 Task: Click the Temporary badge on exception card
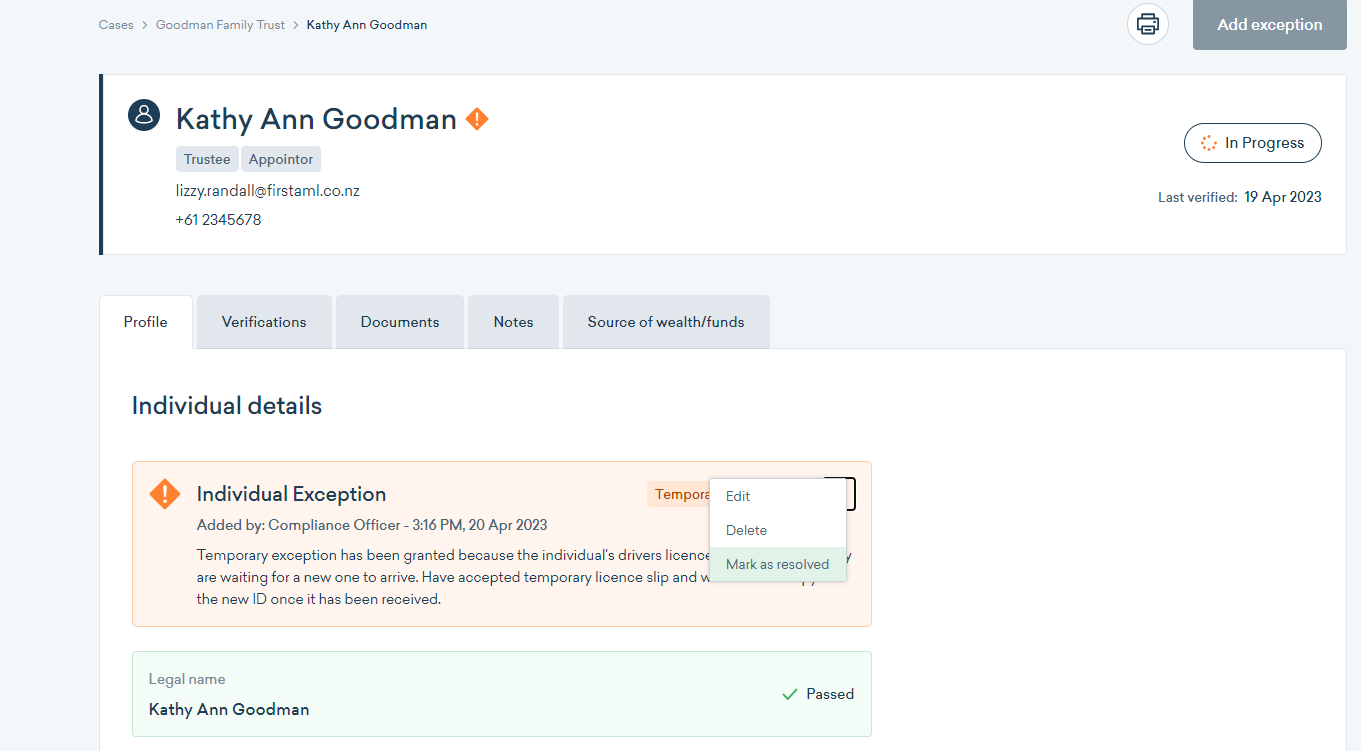coord(679,494)
